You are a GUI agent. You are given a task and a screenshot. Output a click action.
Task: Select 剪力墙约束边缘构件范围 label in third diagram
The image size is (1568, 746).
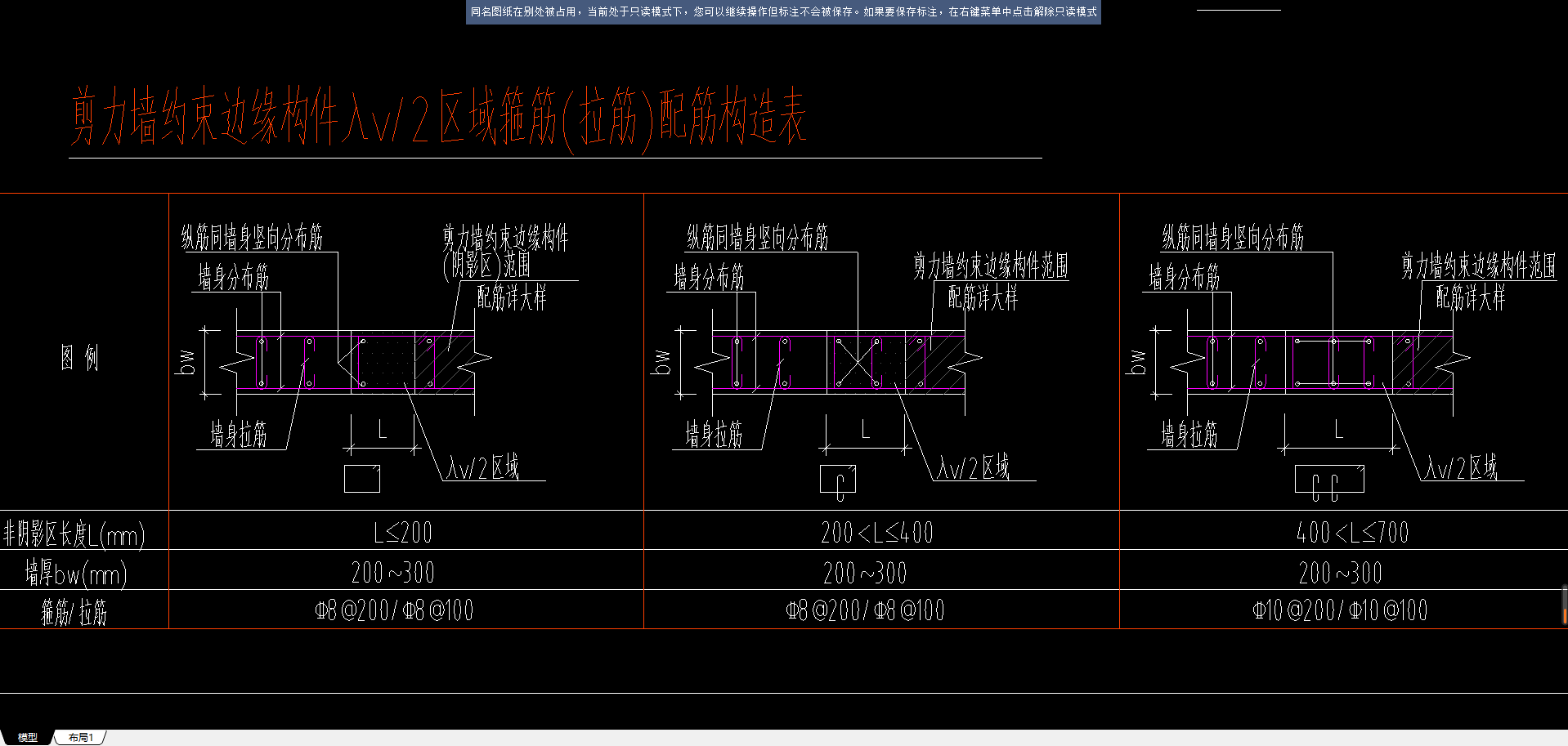[x=1478, y=266]
